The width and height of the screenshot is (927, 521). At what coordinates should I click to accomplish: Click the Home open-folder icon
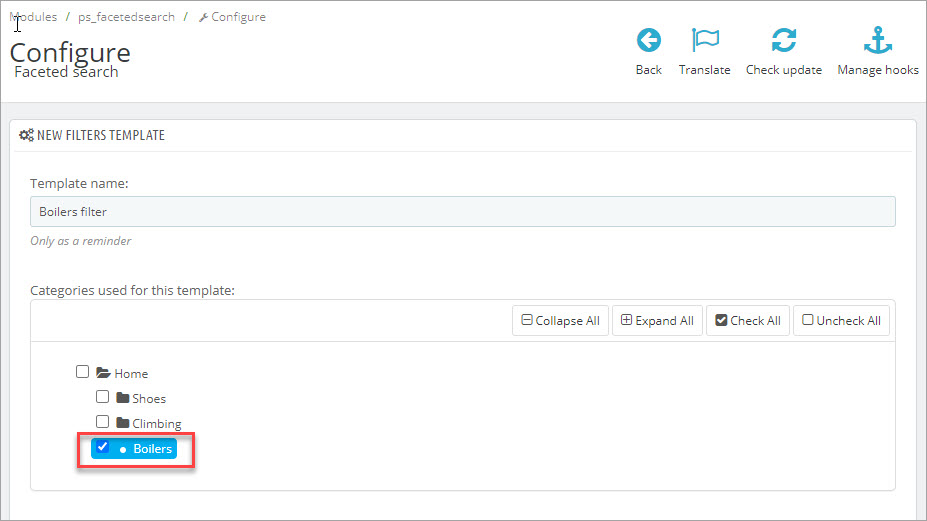tap(103, 373)
